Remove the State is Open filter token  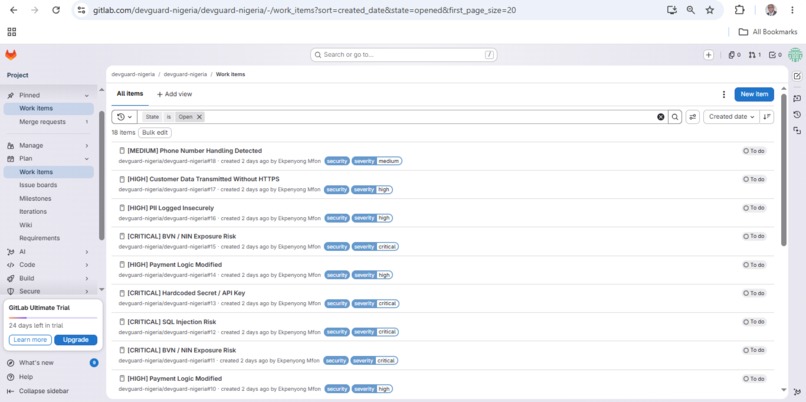[199, 117]
